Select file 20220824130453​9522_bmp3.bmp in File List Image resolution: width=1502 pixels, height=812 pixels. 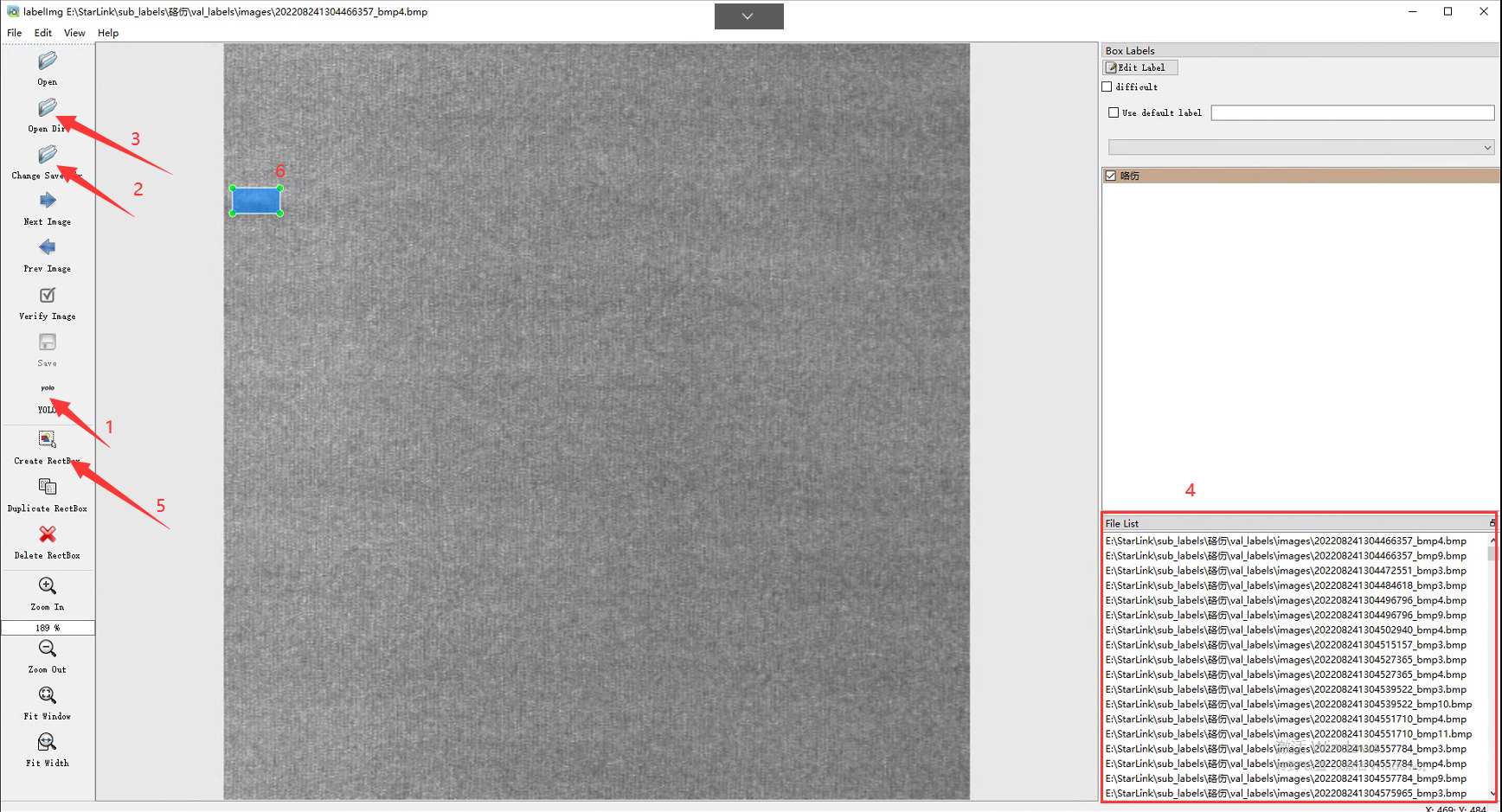pyautogui.click(x=1286, y=689)
